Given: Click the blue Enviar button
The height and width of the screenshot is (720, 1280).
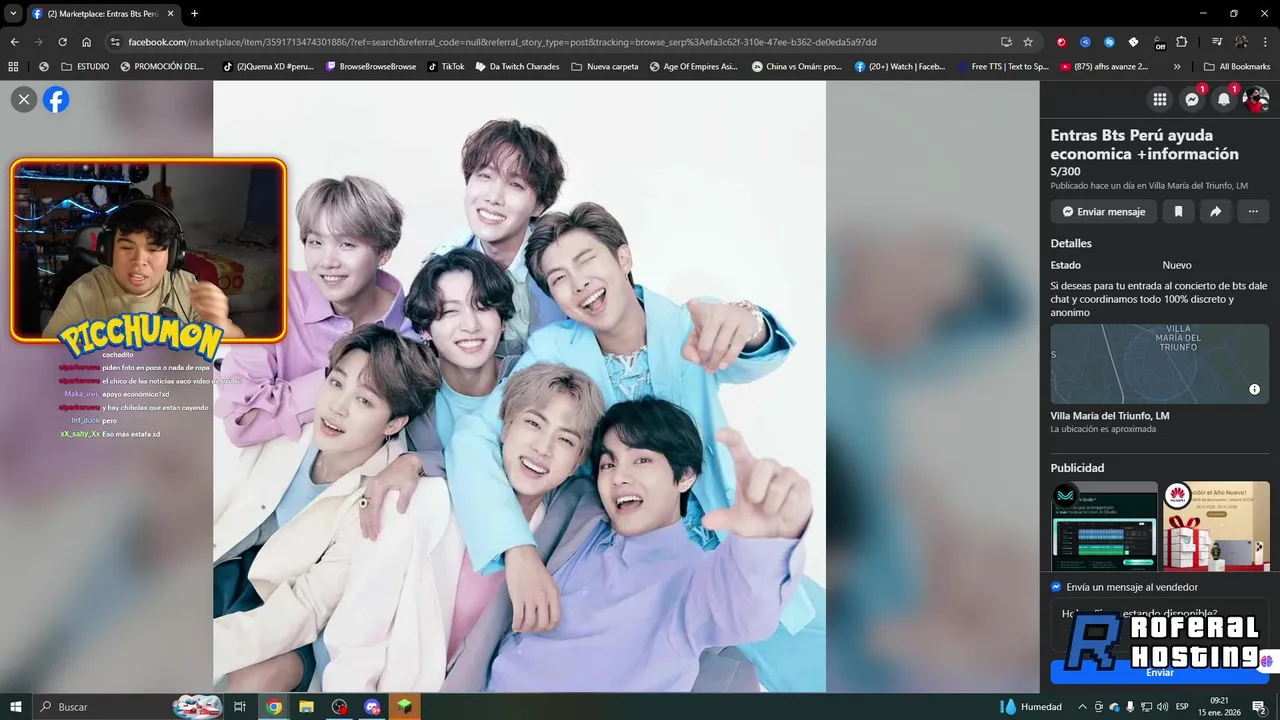Looking at the screenshot, I should tap(1160, 672).
